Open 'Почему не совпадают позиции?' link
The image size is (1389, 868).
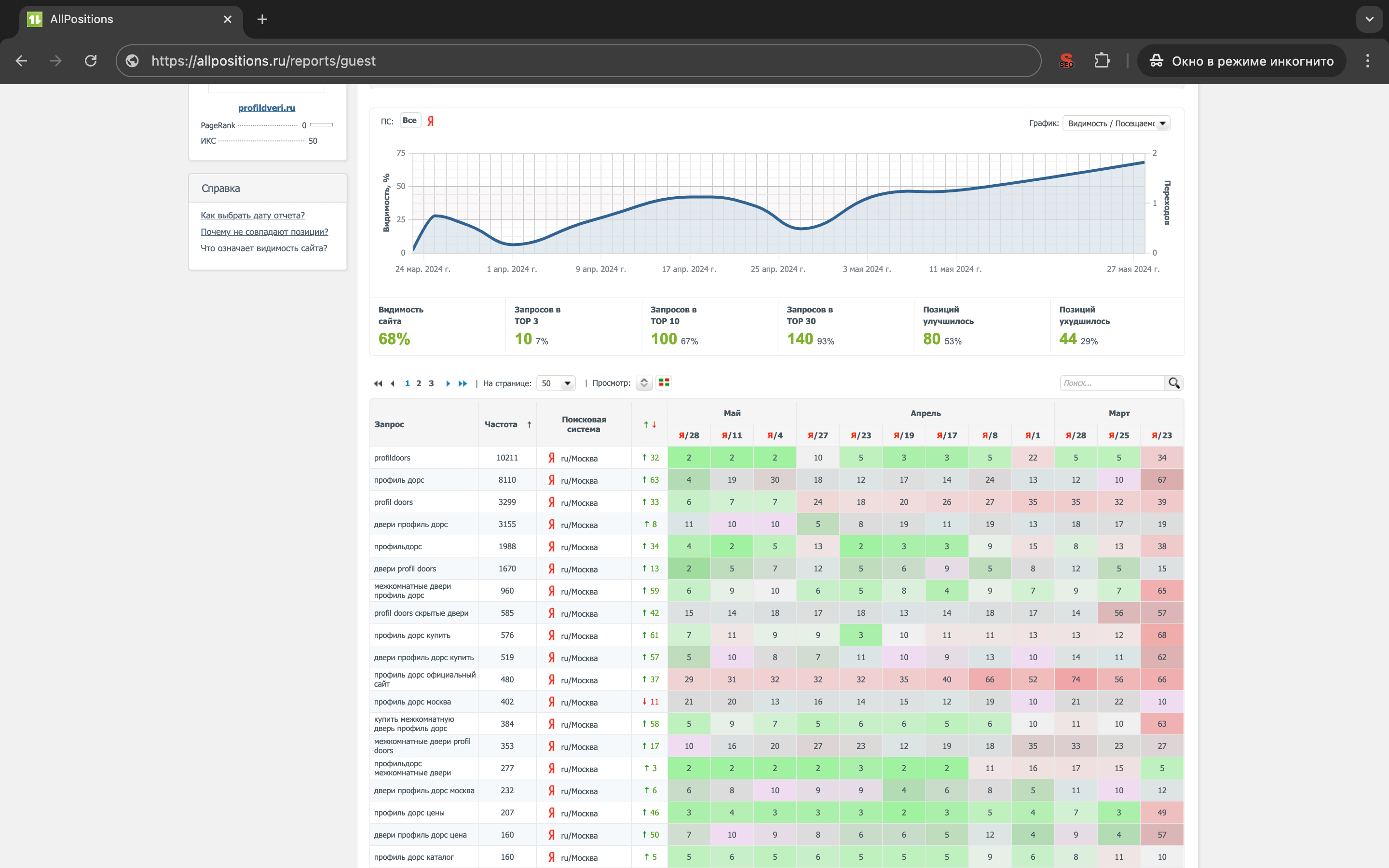[265, 232]
